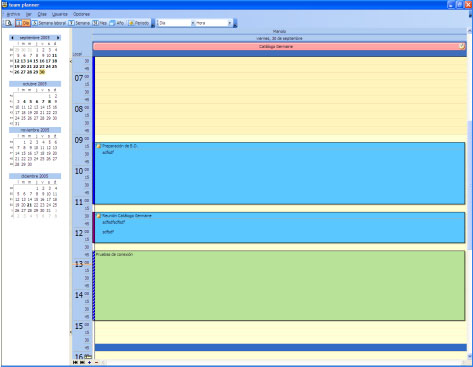Toggle the checkbox on Catálogo Germaine banner

(x=462, y=46)
